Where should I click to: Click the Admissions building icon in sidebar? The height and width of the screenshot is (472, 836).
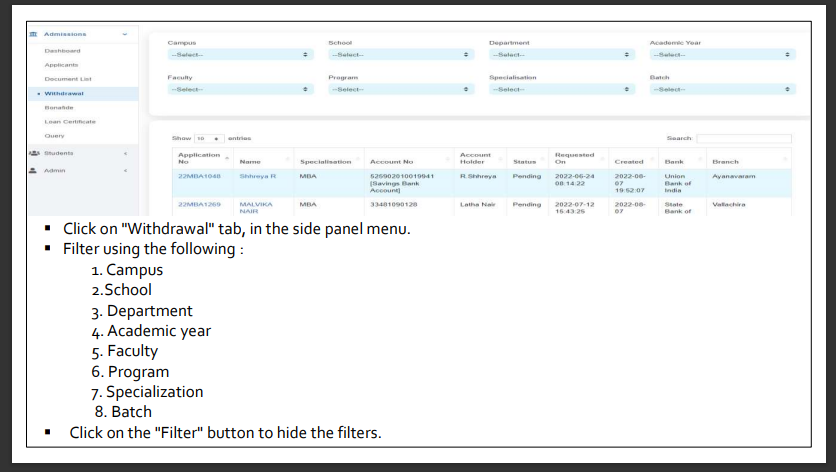click(33, 35)
